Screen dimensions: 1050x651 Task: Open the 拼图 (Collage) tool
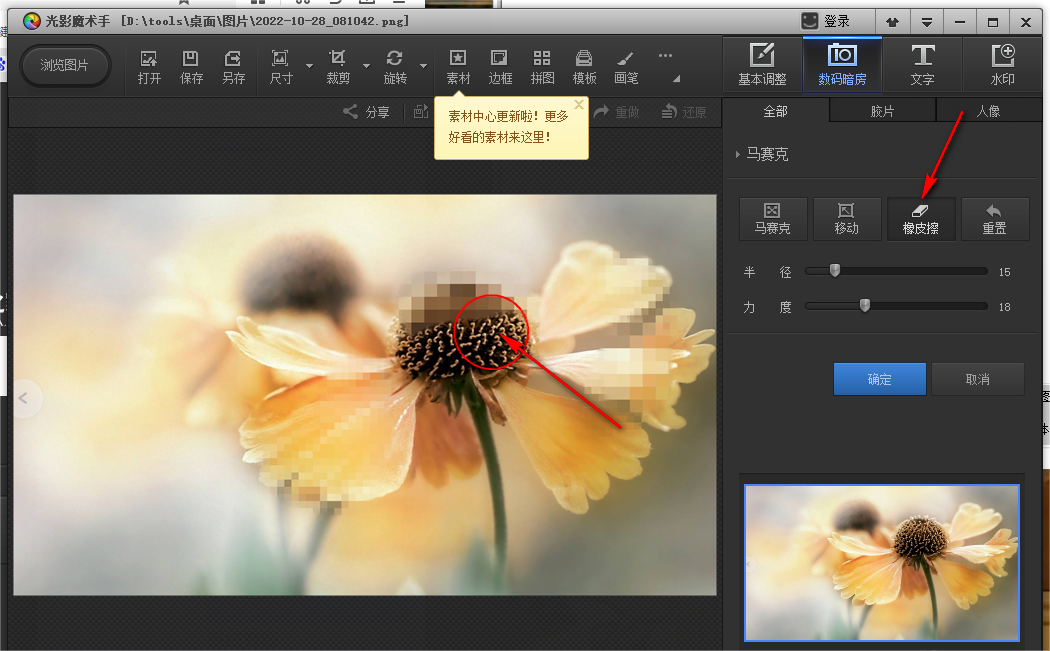point(542,66)
